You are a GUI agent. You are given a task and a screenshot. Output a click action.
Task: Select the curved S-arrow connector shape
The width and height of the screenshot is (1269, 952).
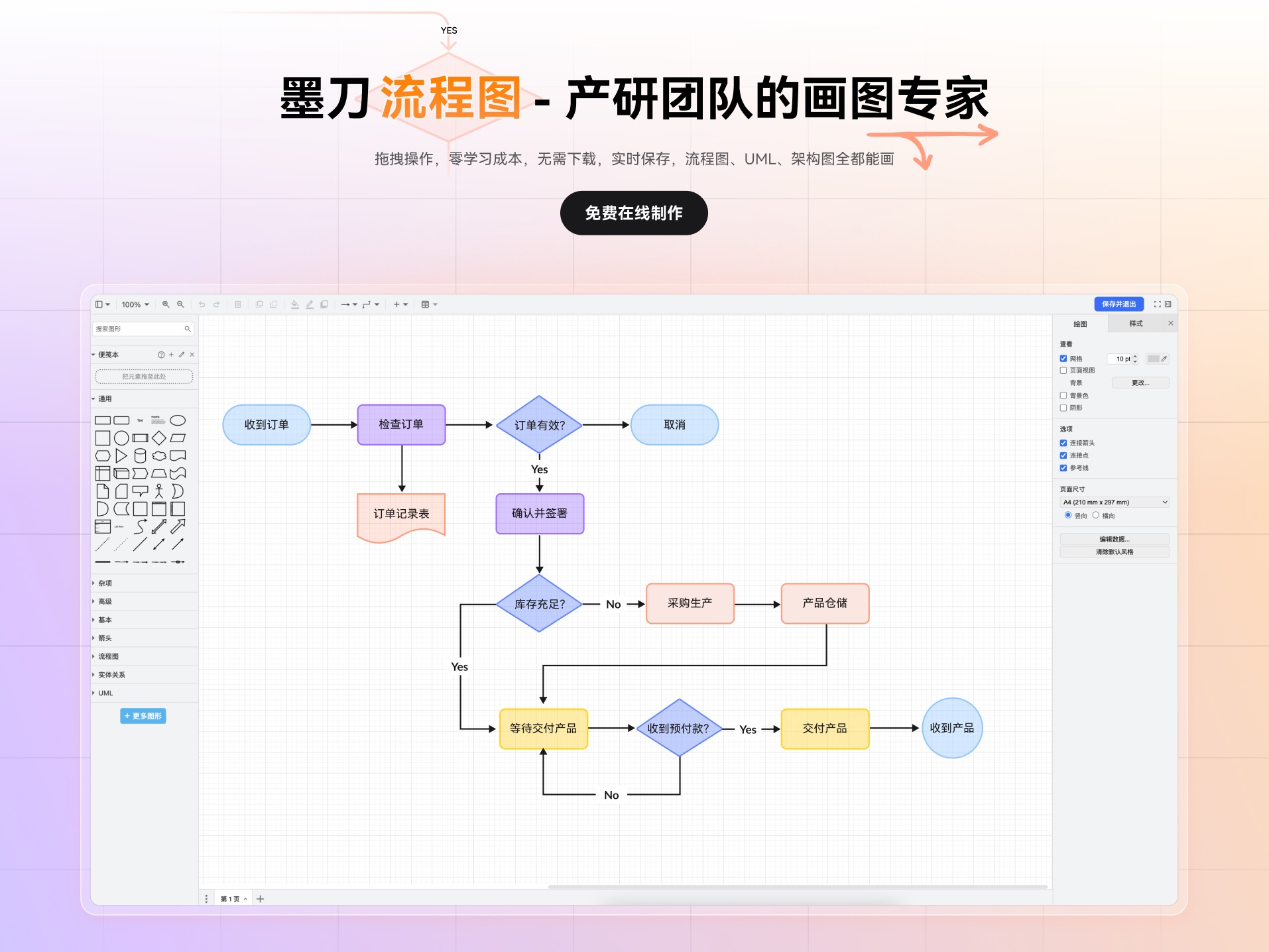pos(140,526)
